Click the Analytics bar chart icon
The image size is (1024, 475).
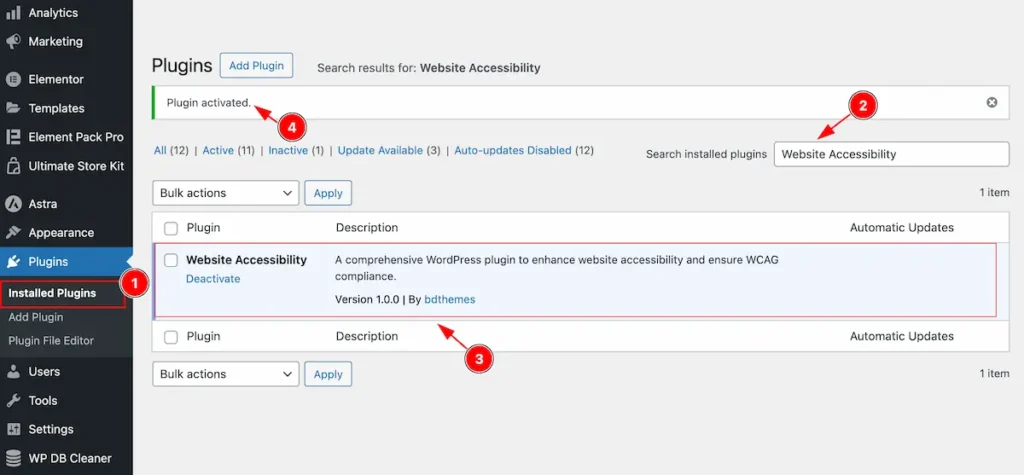point(13,12)
